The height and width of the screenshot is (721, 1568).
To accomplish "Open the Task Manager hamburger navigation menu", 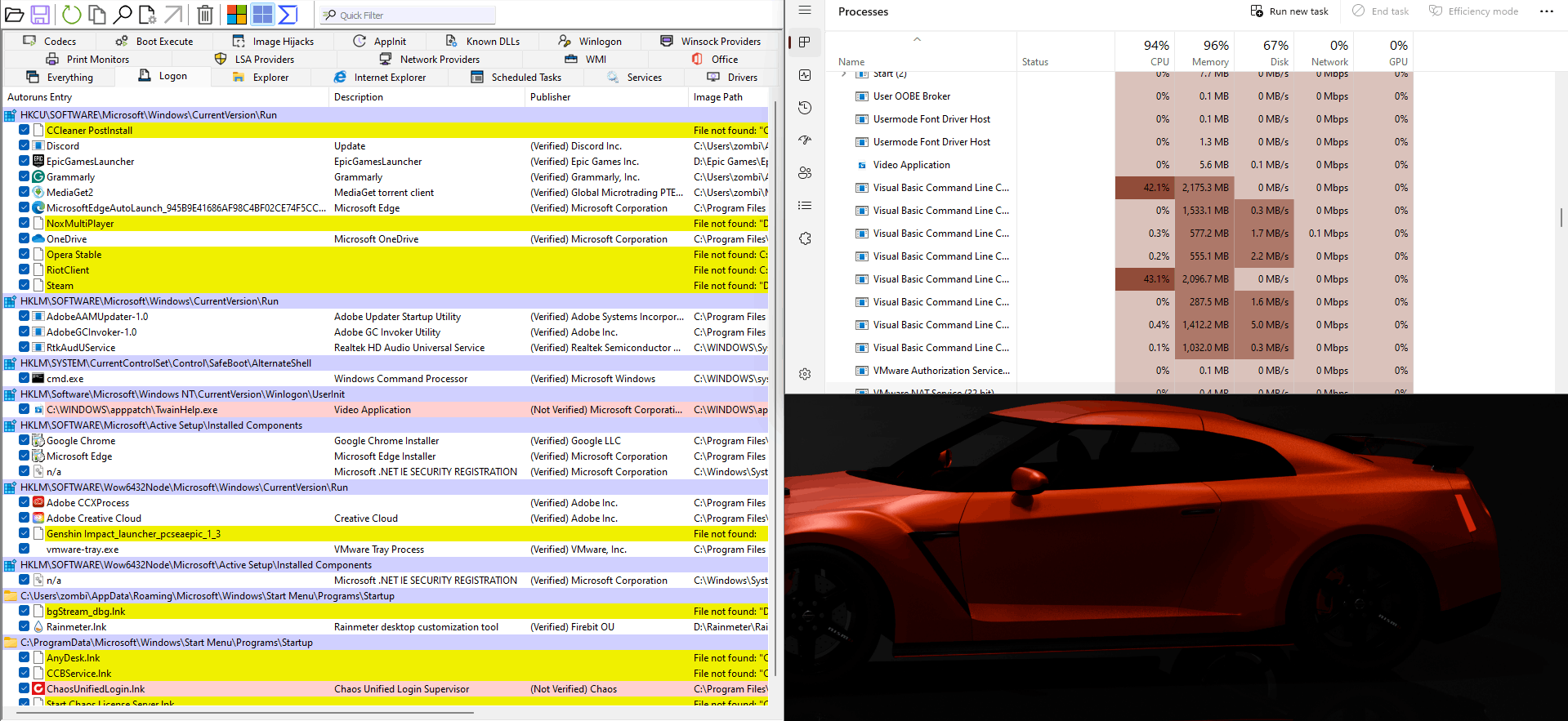I will pos(805,11).
